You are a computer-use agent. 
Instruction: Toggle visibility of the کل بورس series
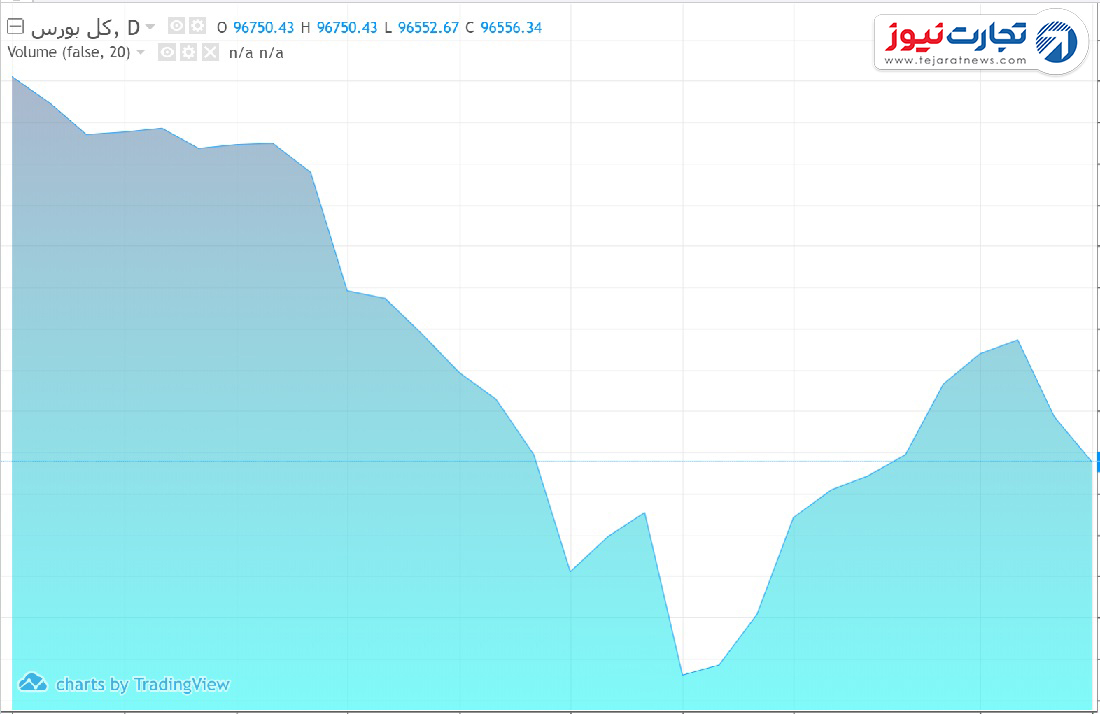[176, 27]
